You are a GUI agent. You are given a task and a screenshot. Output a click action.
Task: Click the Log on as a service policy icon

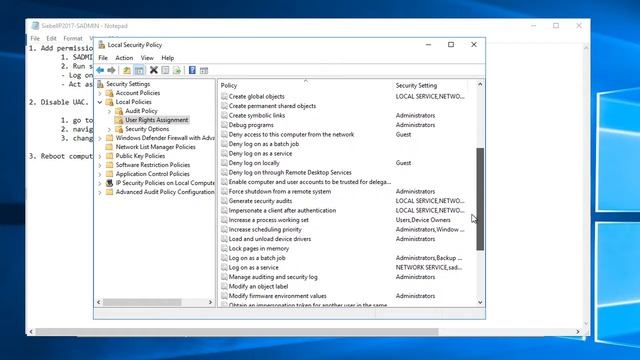[x=224, y=267]
